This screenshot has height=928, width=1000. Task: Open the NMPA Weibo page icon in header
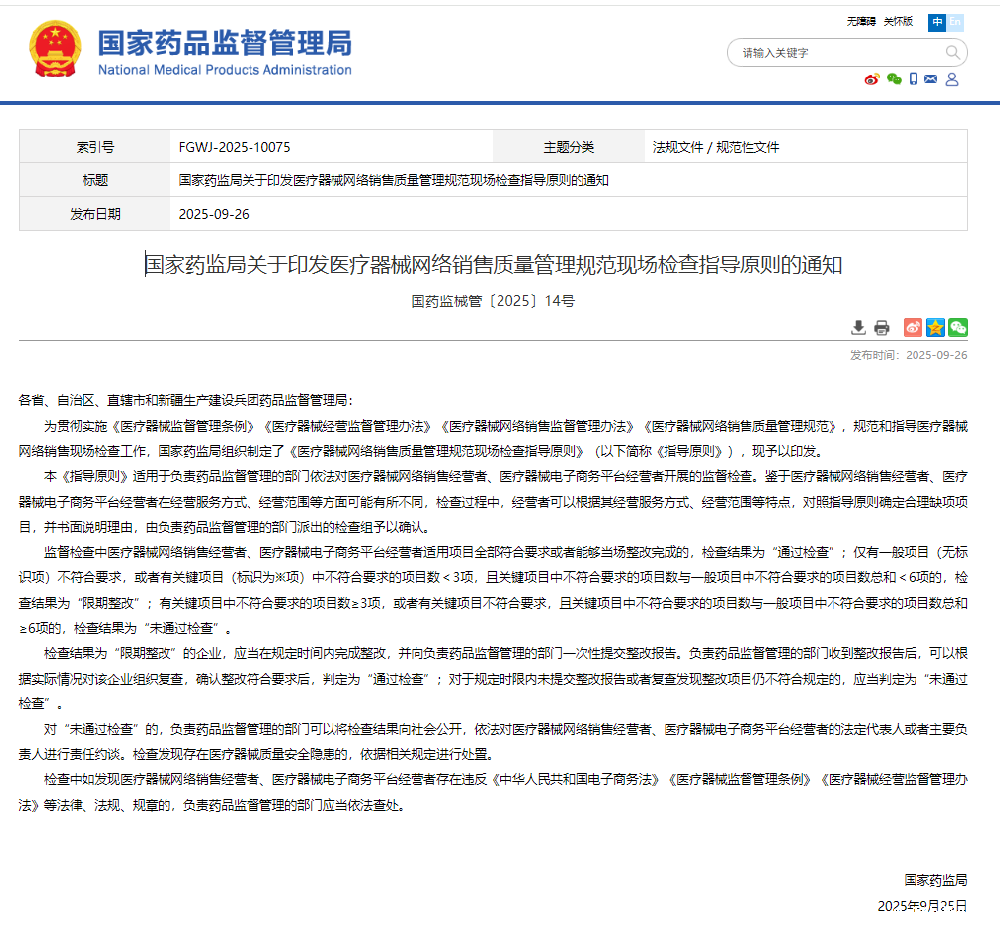[x=872, y=80]
